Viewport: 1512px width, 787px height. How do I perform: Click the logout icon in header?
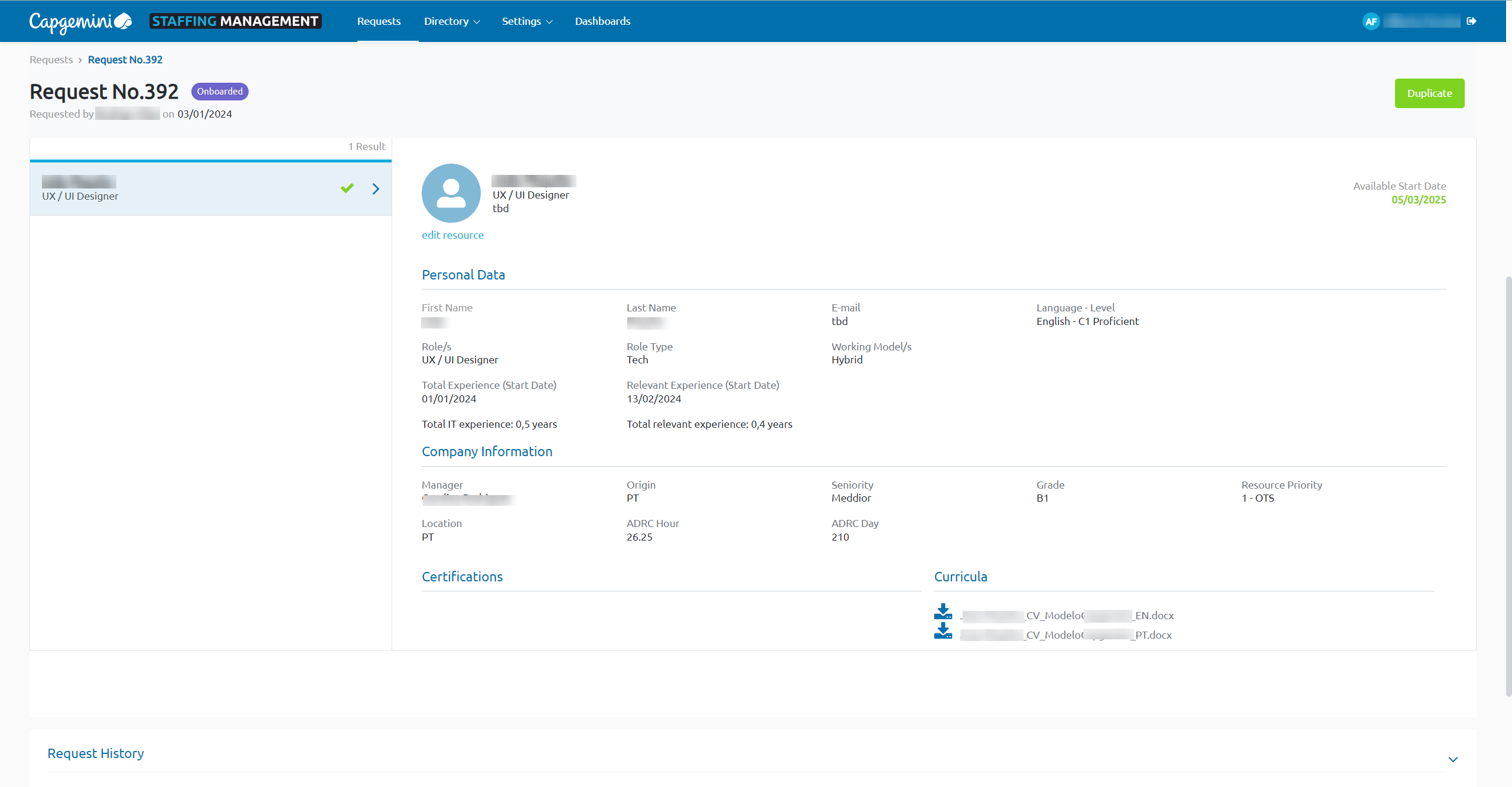pos(1471,21)
